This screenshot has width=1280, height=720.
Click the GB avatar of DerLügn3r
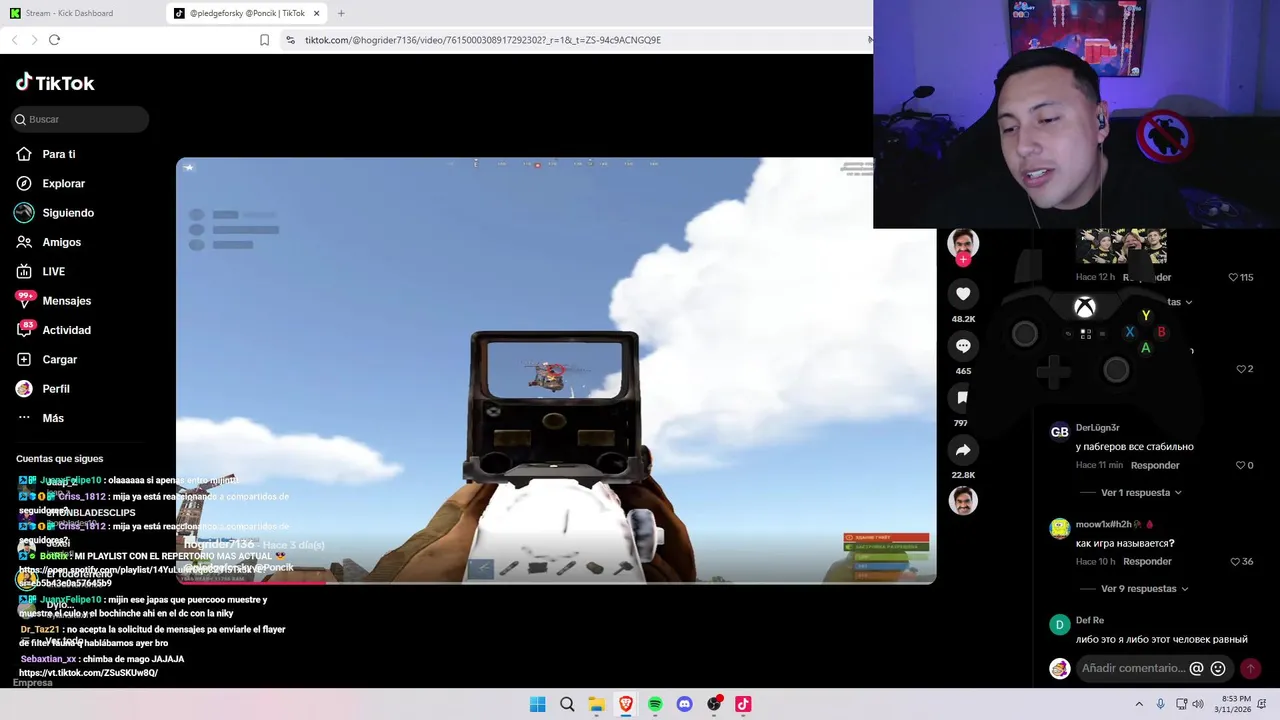pyautogui.click(x=1059, y=432)
